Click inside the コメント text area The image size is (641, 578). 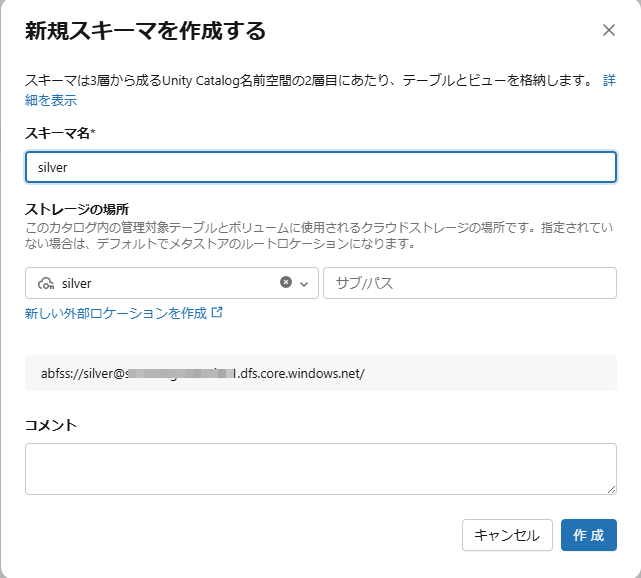[320, 468]
